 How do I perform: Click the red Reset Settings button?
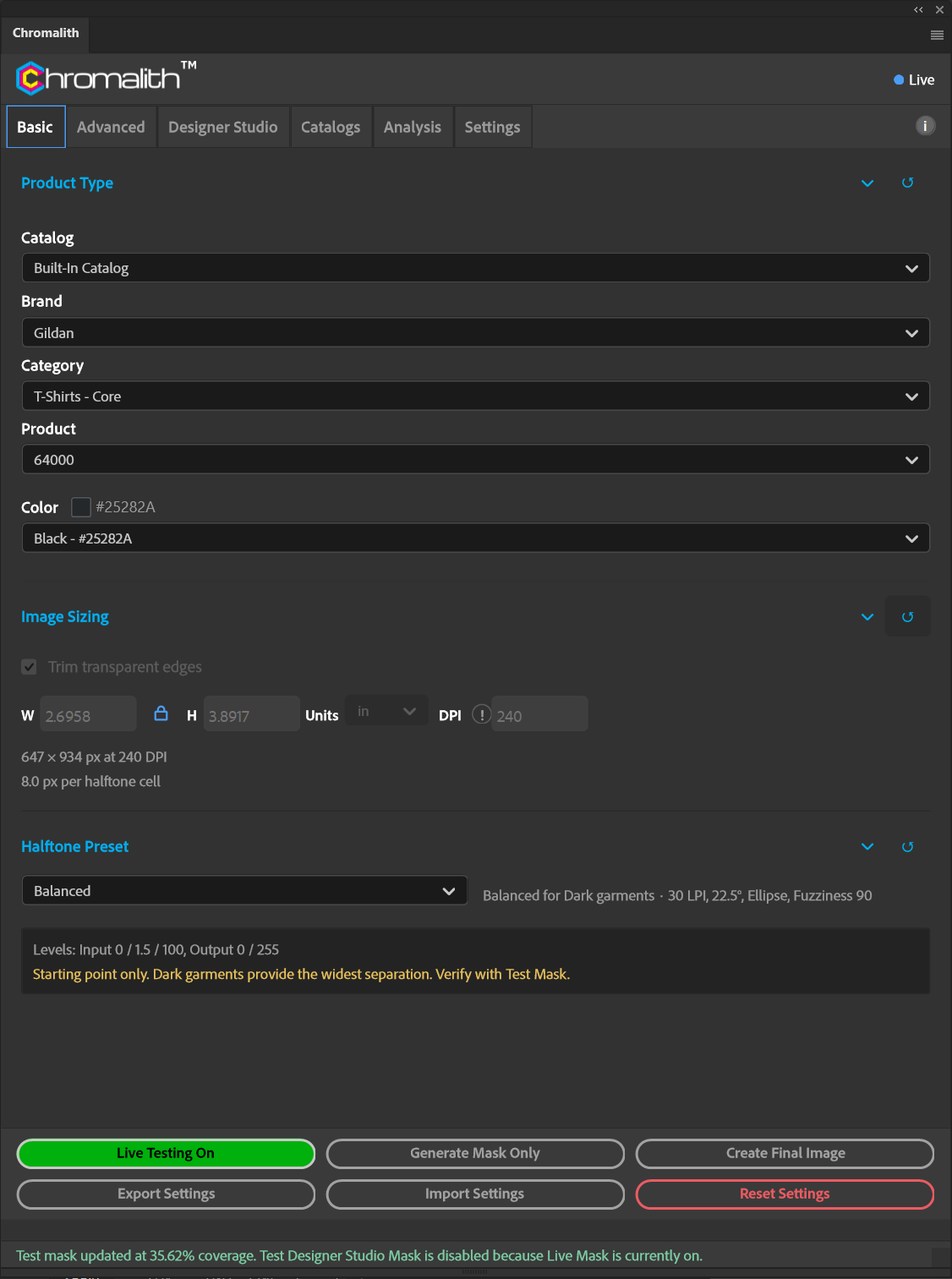[x=785, y=1194]
